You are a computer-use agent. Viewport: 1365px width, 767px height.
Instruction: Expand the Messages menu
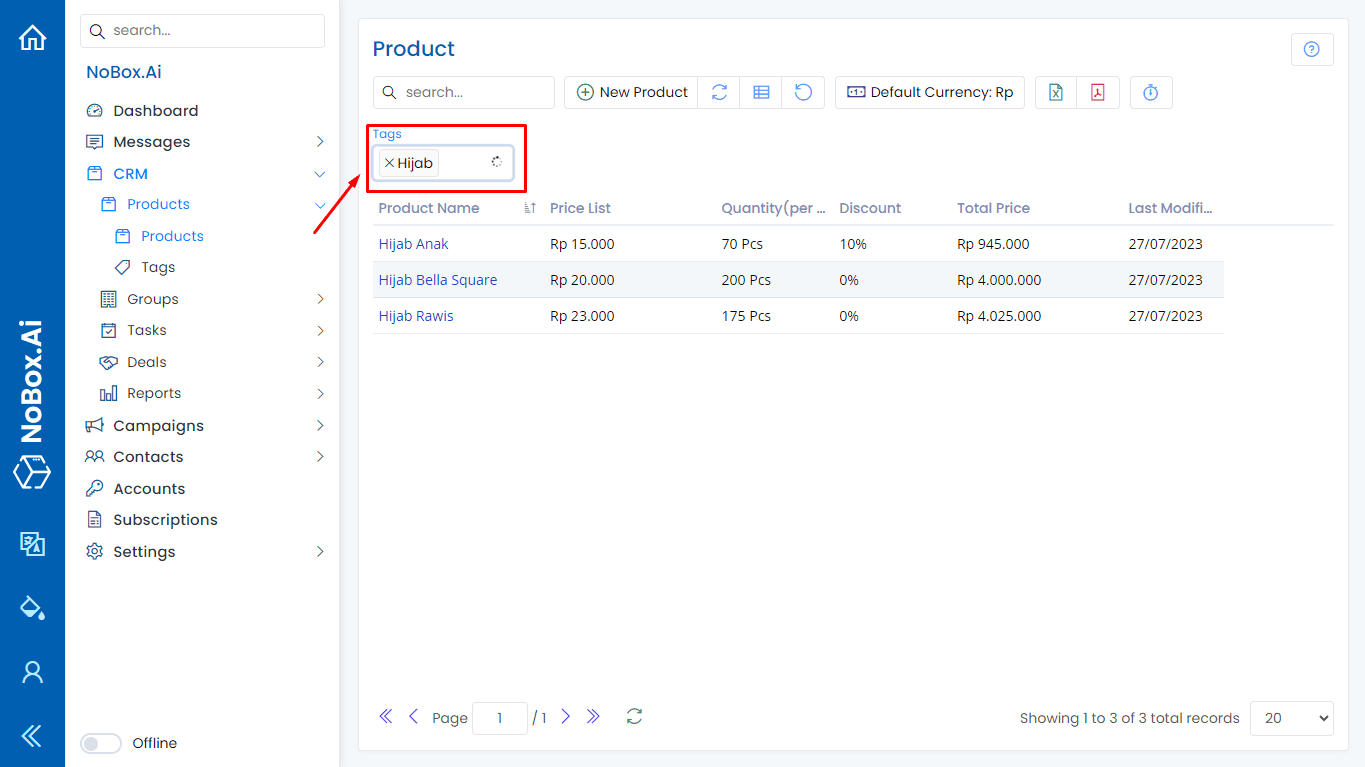(x=320, y=141)
